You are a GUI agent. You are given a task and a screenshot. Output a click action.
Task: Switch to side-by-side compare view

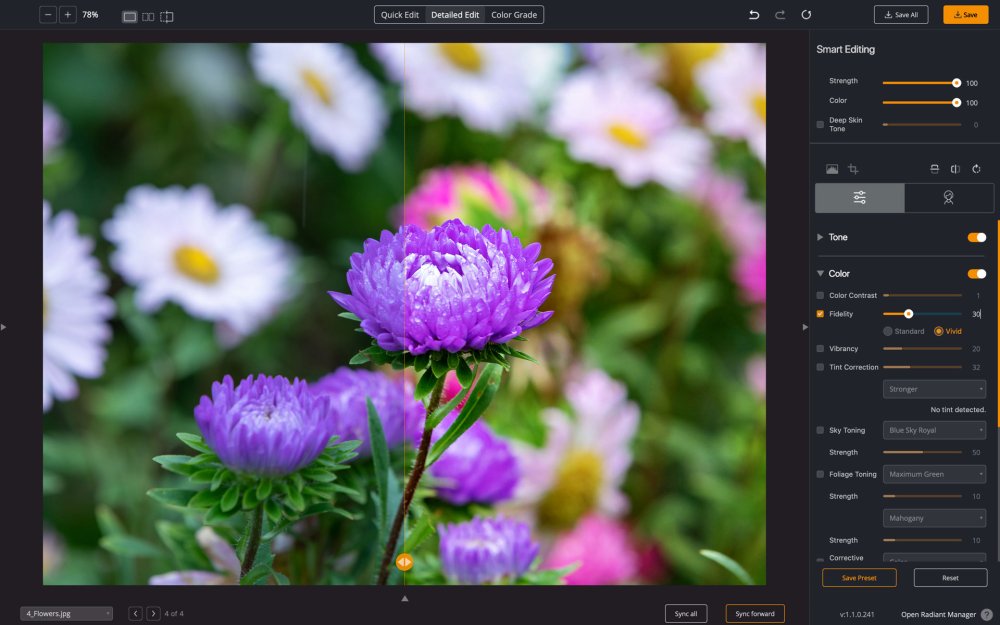[148, 17]
